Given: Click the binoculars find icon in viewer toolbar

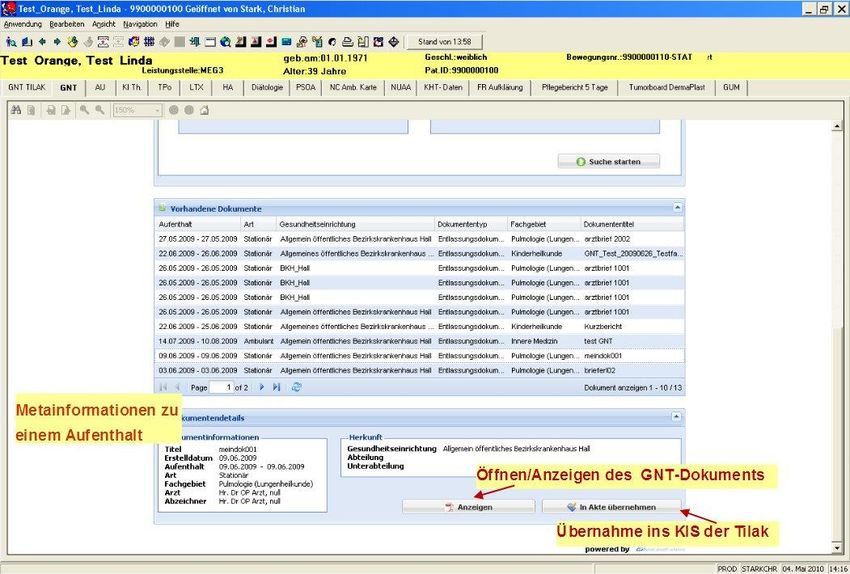Looking at the screenshot, I should pyautogui.click(x=16, y=110).
